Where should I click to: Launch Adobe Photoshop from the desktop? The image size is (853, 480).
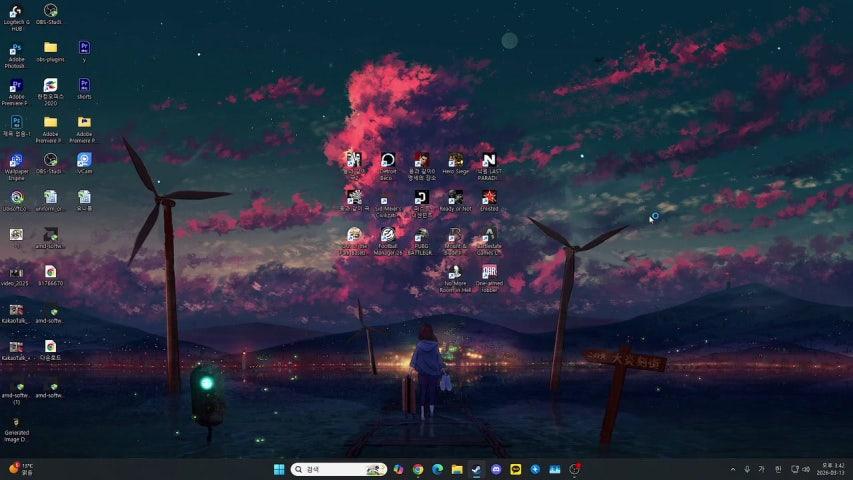tap(16, 50)
